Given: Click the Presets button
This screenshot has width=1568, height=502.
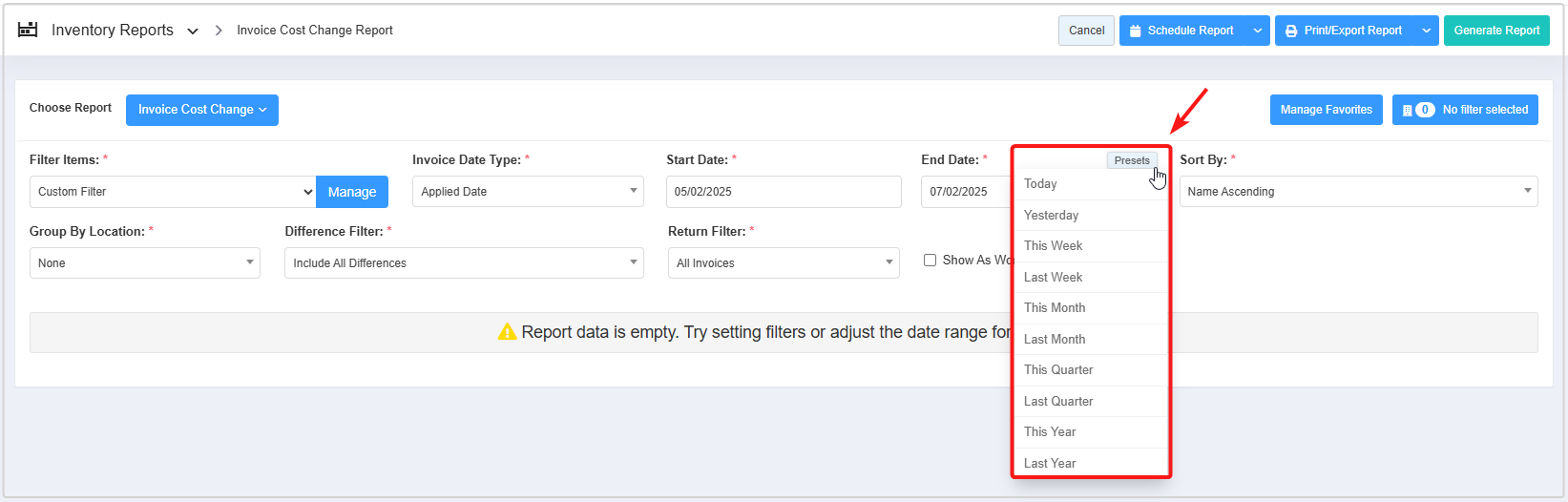Looking at the screenshot, I should click(1132, 160).
